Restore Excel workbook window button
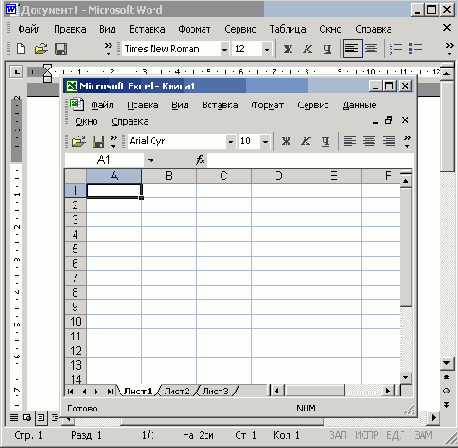The image size is (458, 448). coord(389,120)
